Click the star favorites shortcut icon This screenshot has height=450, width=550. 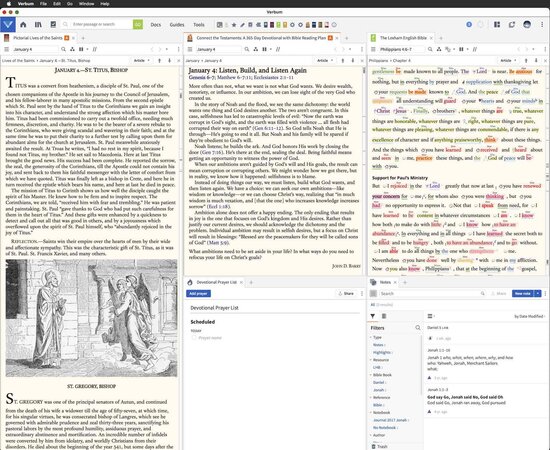click(234, 25)
